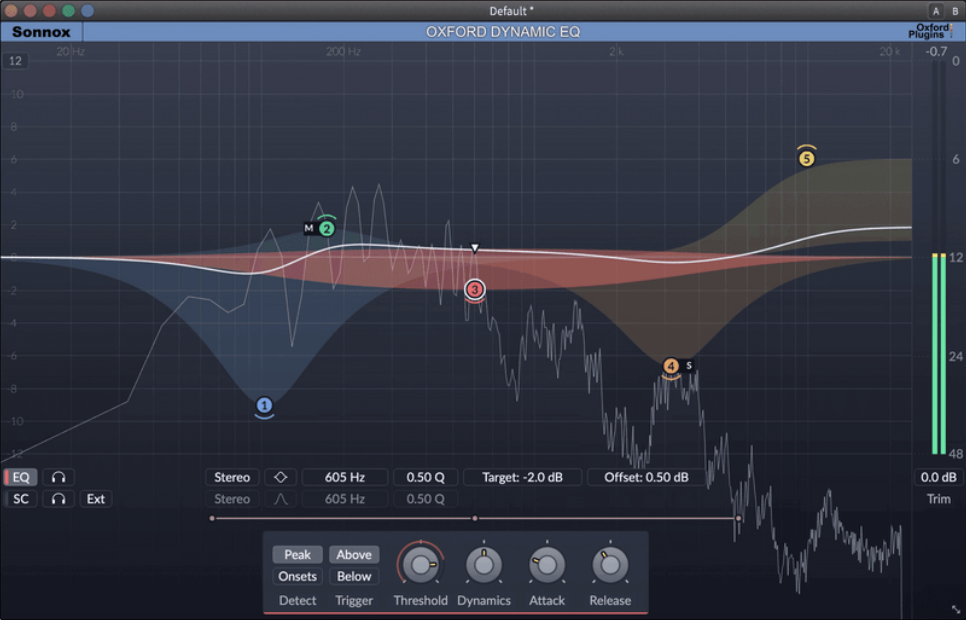Click the -0.7 peak level readout
This screenshot has width=966, height=620.
tap(936, 52)
